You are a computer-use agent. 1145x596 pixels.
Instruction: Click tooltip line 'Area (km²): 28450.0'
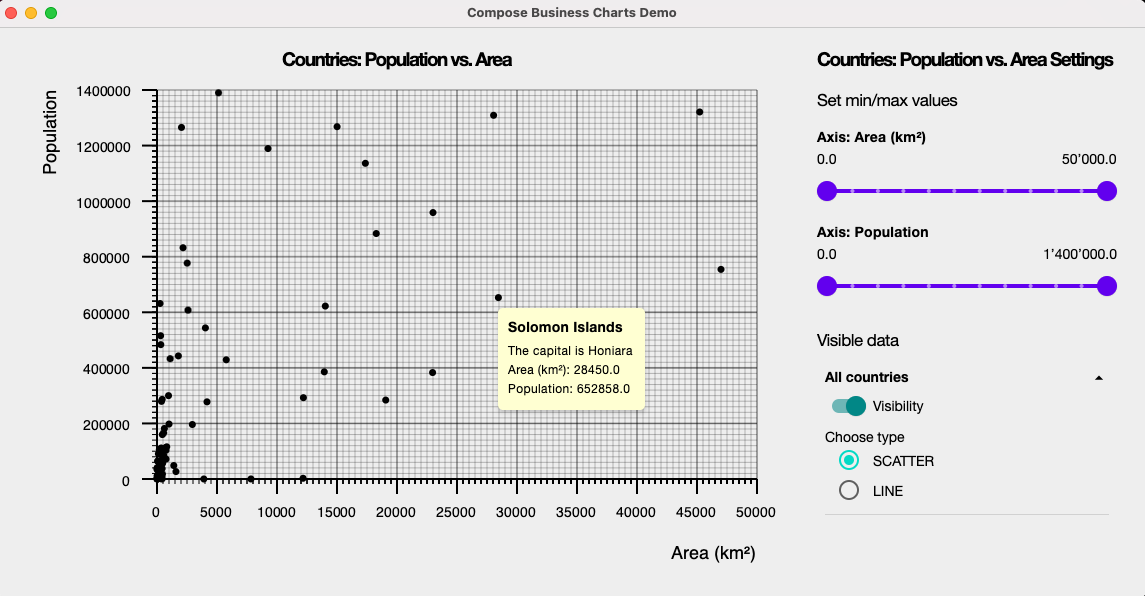click(x=564, y=370)
